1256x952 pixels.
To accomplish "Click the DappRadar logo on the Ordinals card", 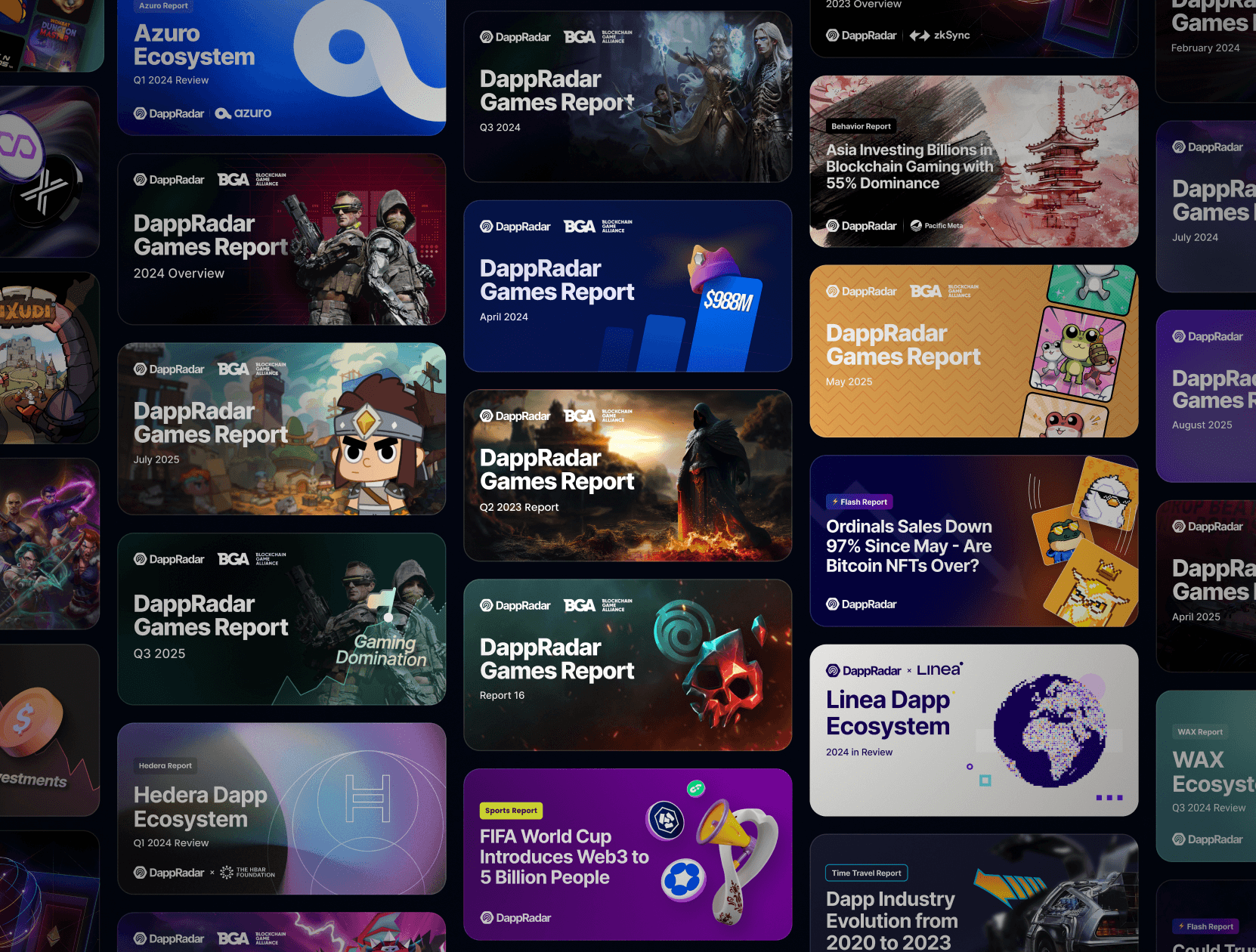I will (861, 604).
